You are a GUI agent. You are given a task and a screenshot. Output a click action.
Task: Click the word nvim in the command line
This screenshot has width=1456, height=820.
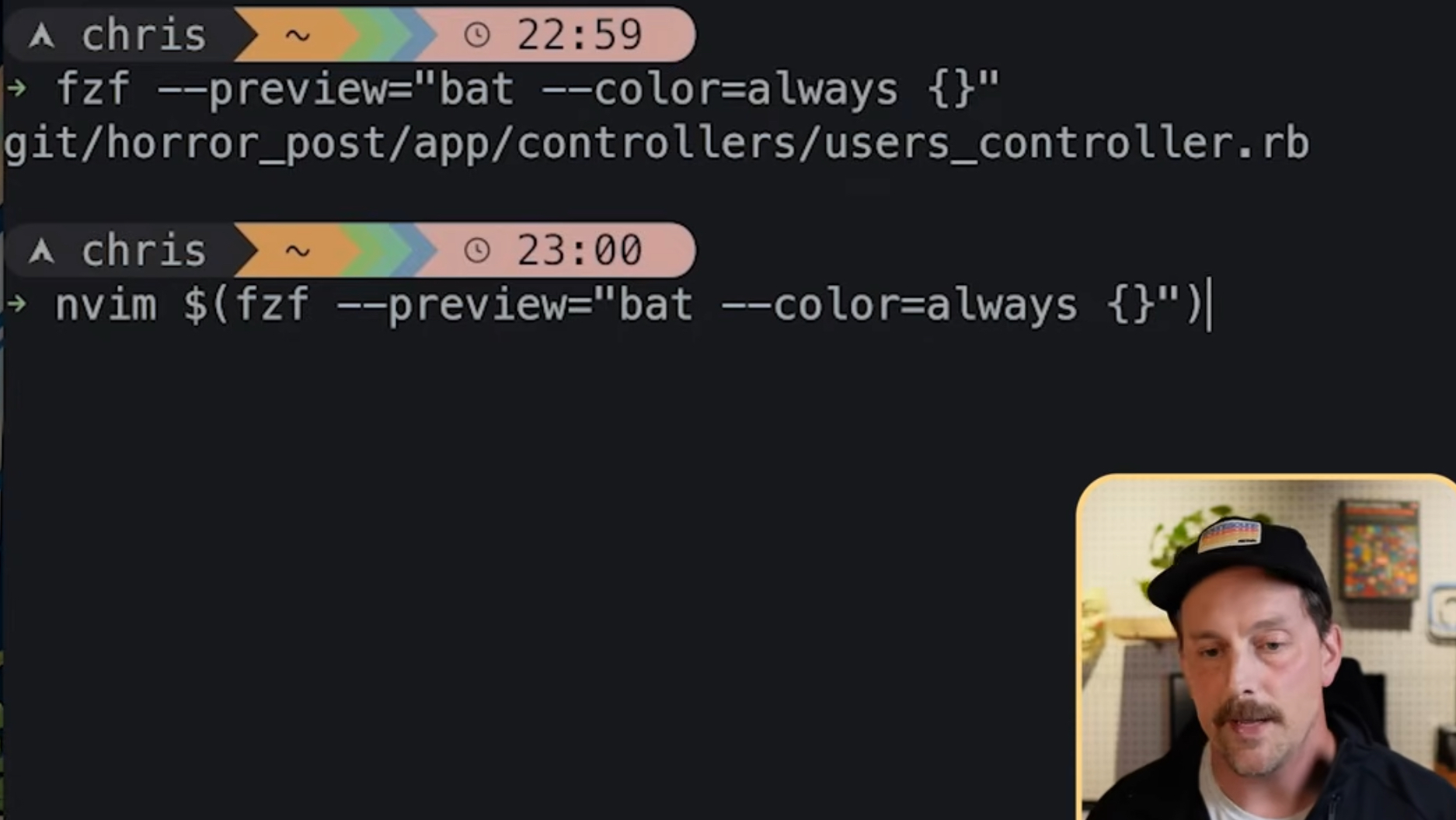coord(106,304)
